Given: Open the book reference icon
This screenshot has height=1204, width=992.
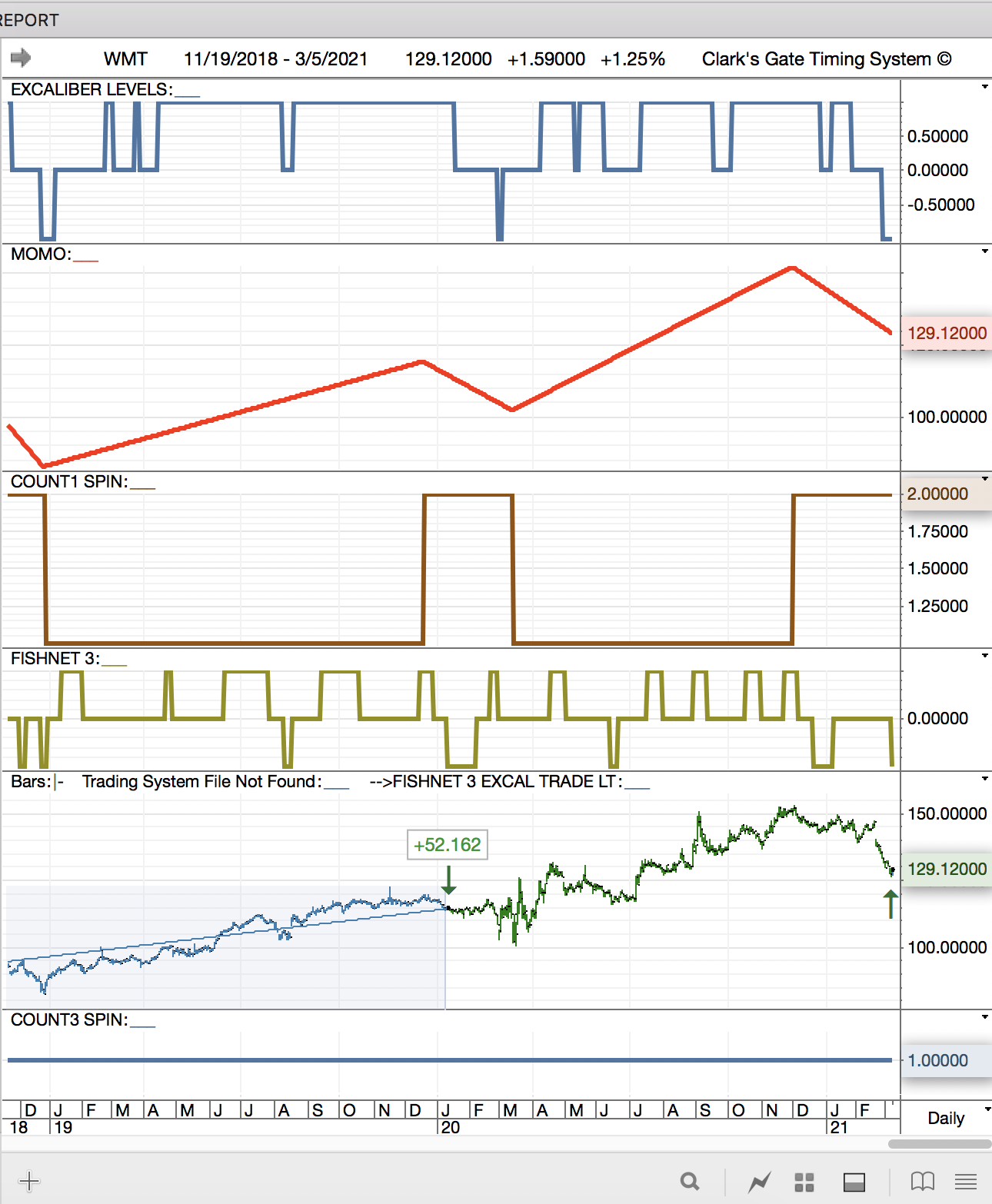Looking at the screenshot, I should point(922,1181).
